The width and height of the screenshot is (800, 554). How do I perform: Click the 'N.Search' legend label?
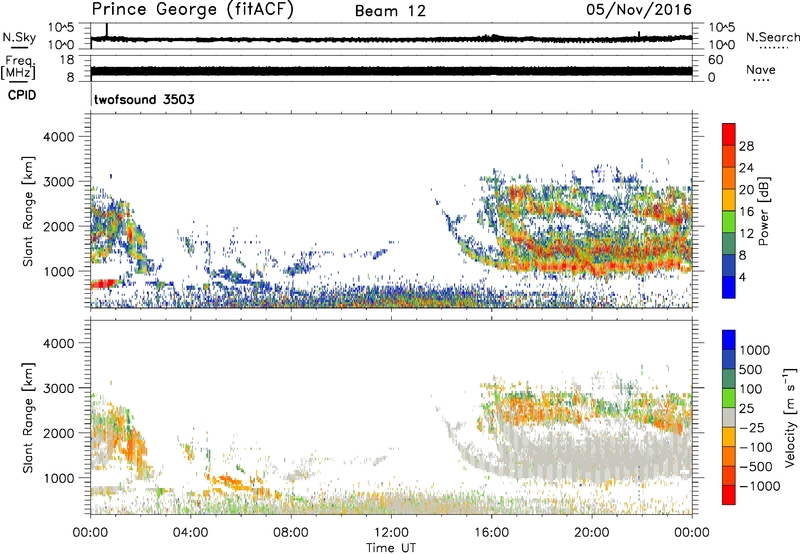pos(772,37)
